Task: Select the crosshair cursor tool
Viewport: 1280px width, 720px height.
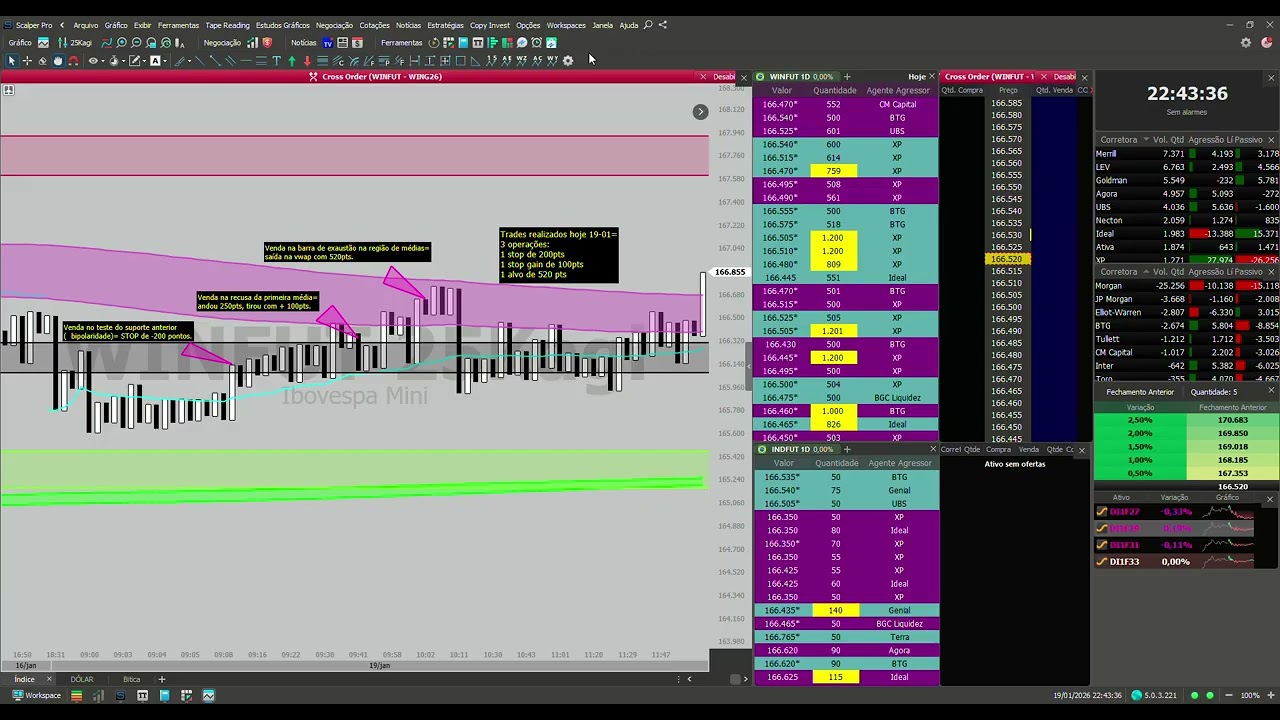Action: [27, 61]
